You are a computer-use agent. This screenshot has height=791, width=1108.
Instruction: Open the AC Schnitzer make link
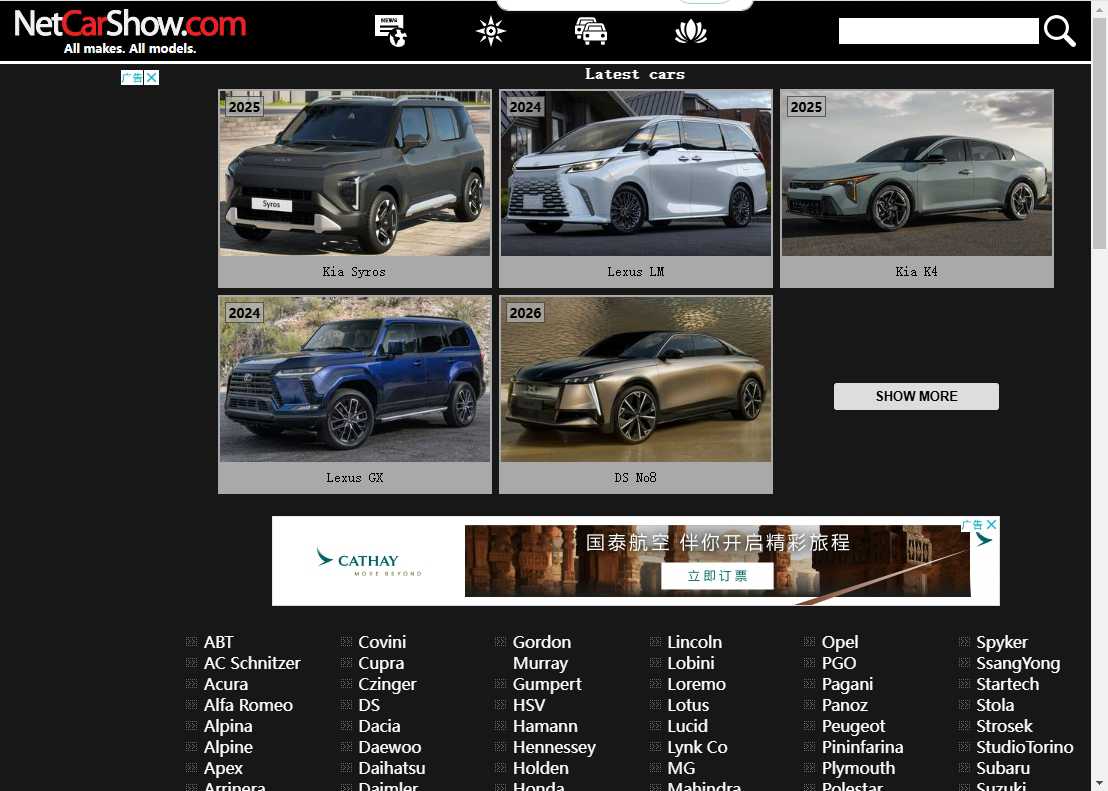click(x=252, y=663)
